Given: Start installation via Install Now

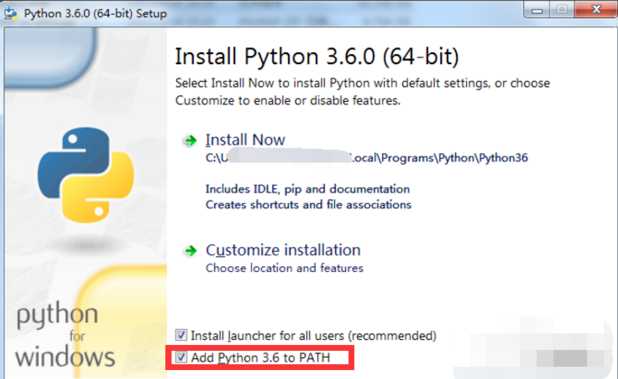Looking at the screenshot, I should coord(245,140).
